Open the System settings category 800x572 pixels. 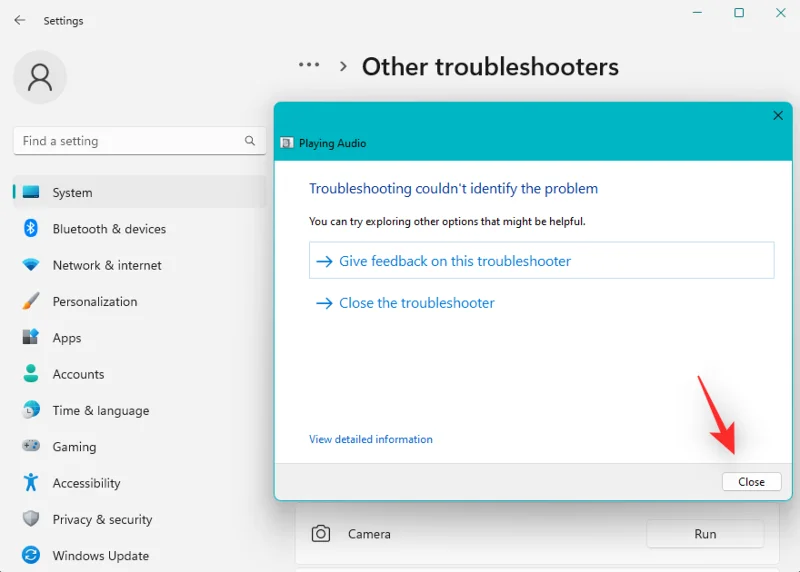72,193
